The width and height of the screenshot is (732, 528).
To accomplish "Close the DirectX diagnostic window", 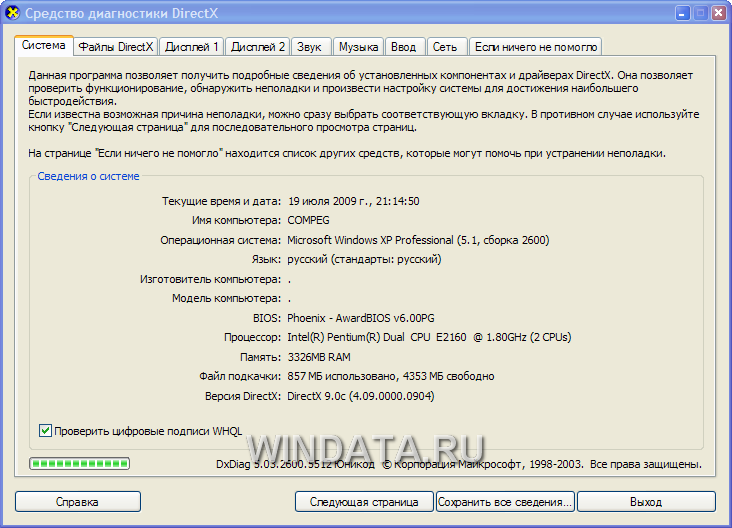I will (x=718, y=13).
